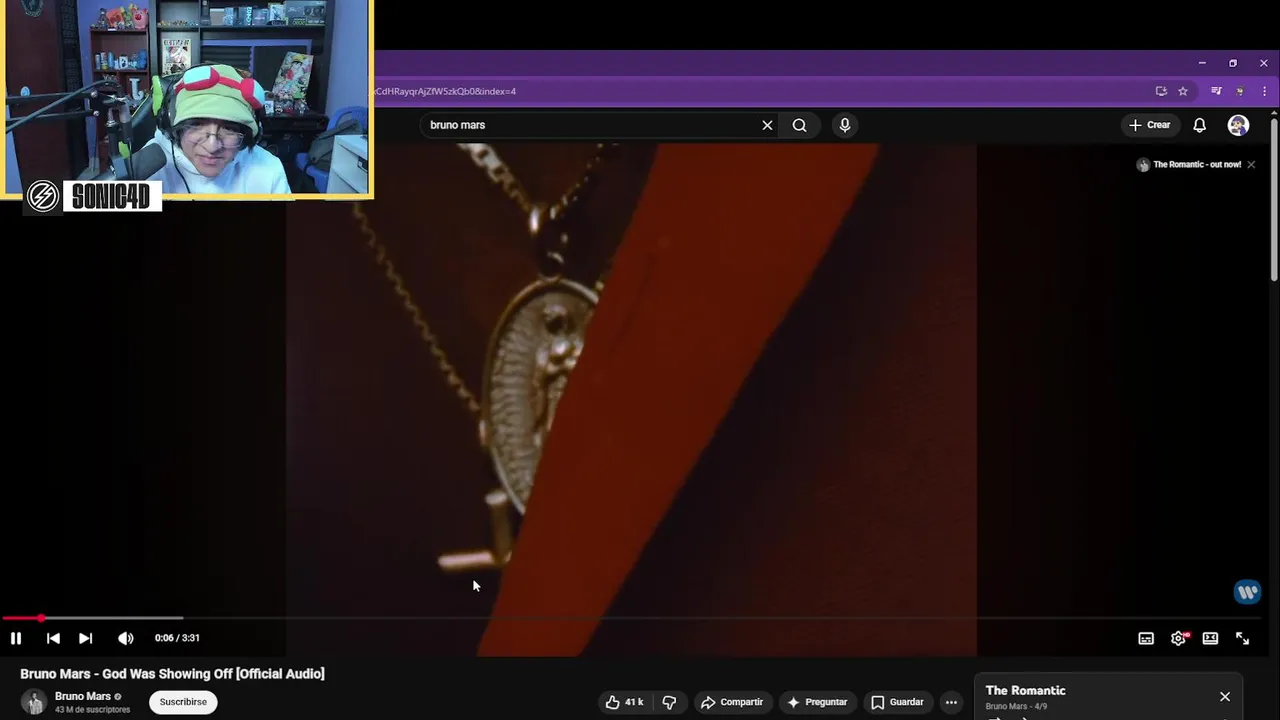
Task: Close The Romantic playlist panel
Action: coord(1225,697)
